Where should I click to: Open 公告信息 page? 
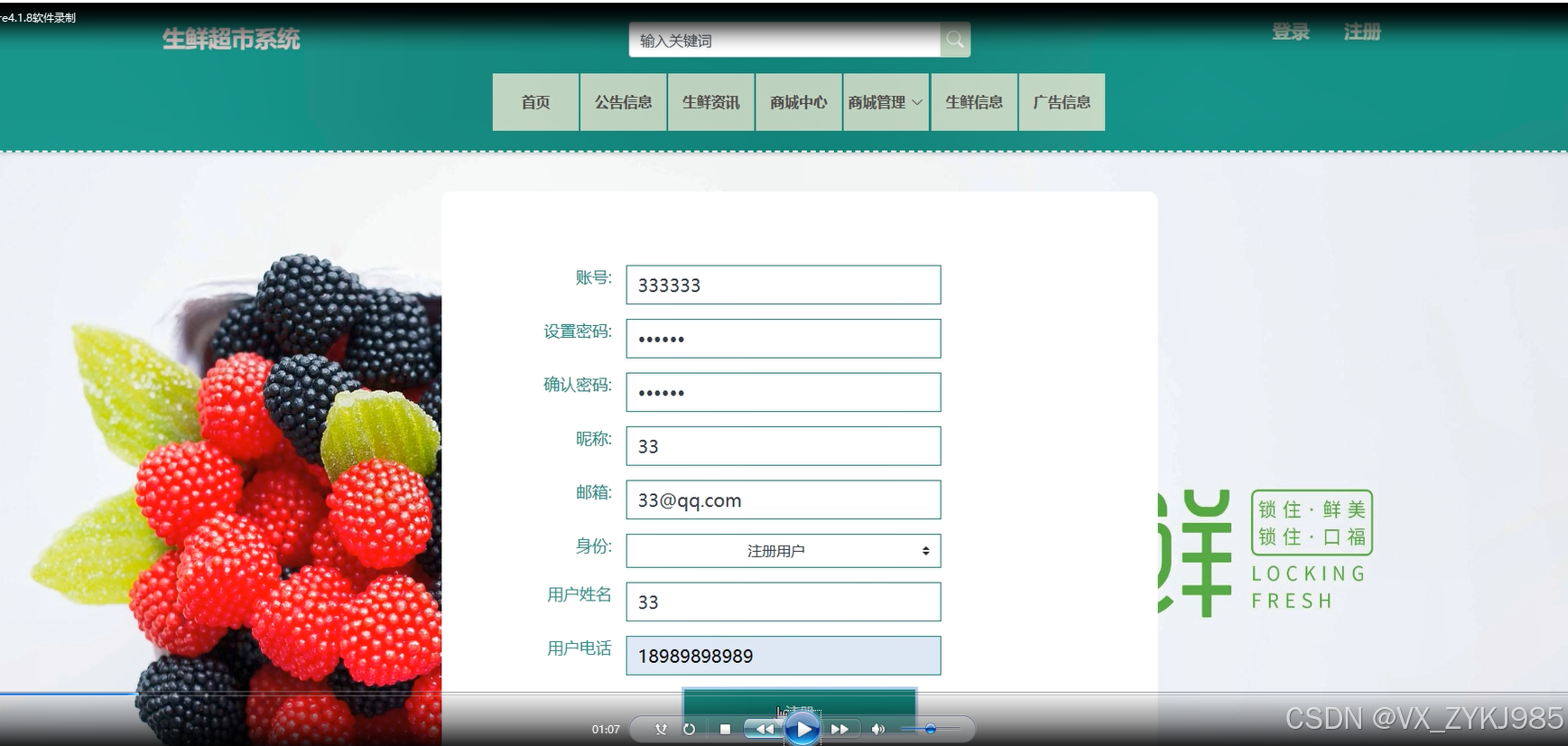pyautogui.click(x=623, y=102)
